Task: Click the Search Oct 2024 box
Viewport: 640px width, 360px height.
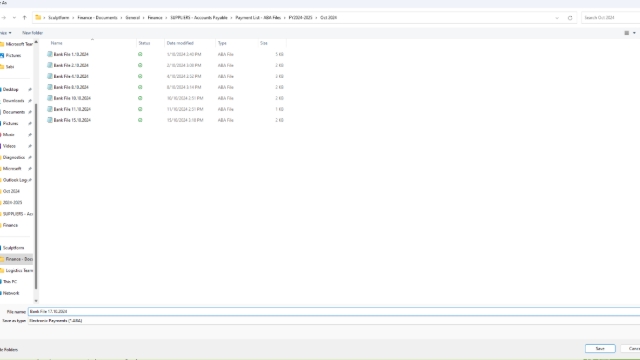Action: pyautogui.click(x=611, y=18)
